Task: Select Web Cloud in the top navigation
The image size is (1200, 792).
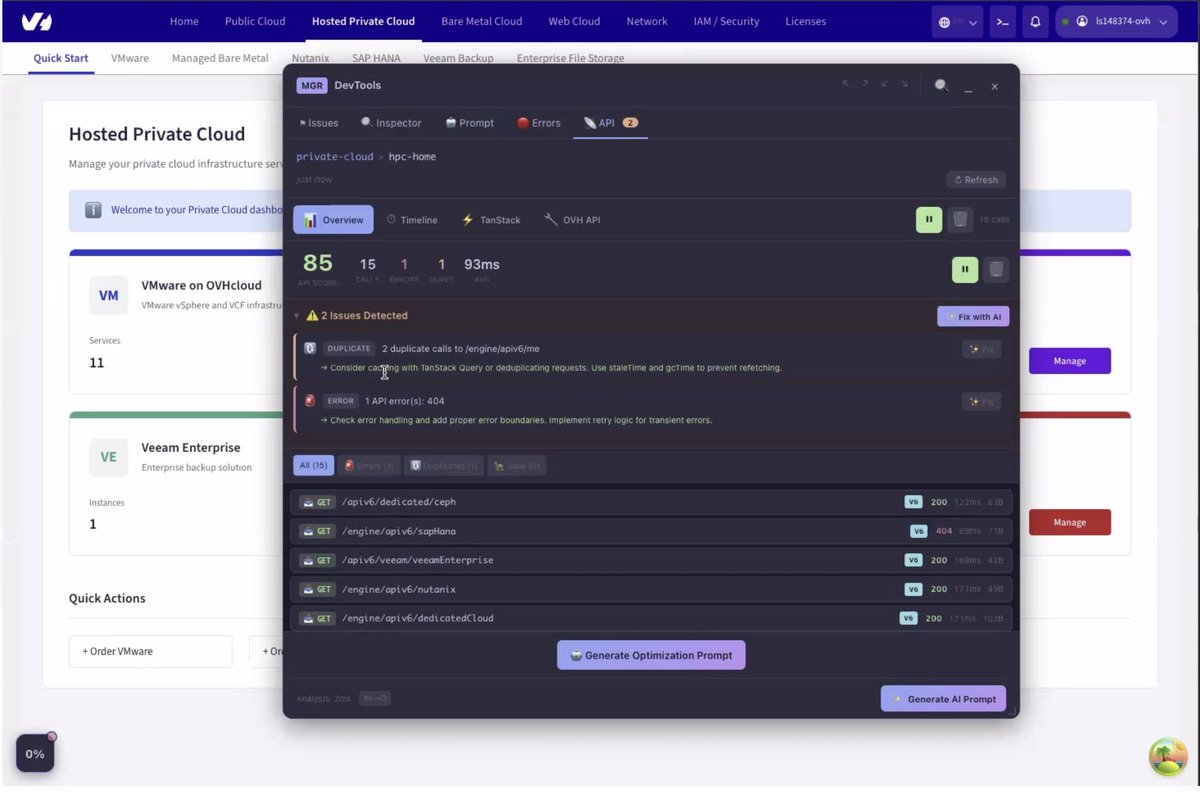Action: tap(574, 21)
